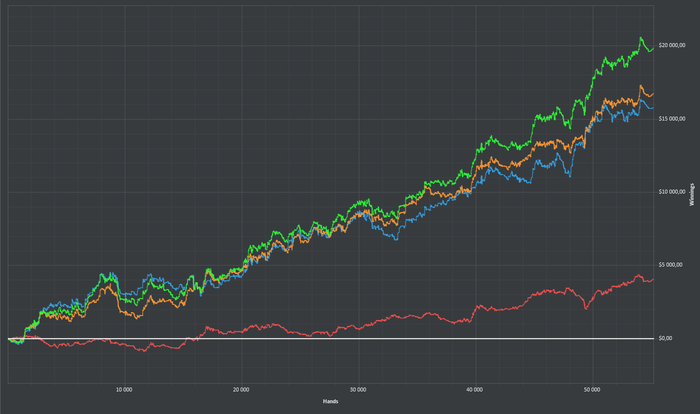Screen dimensions: 700x414
Task: Click the $10 000,00 axis label
Action: tap(672, 192)
